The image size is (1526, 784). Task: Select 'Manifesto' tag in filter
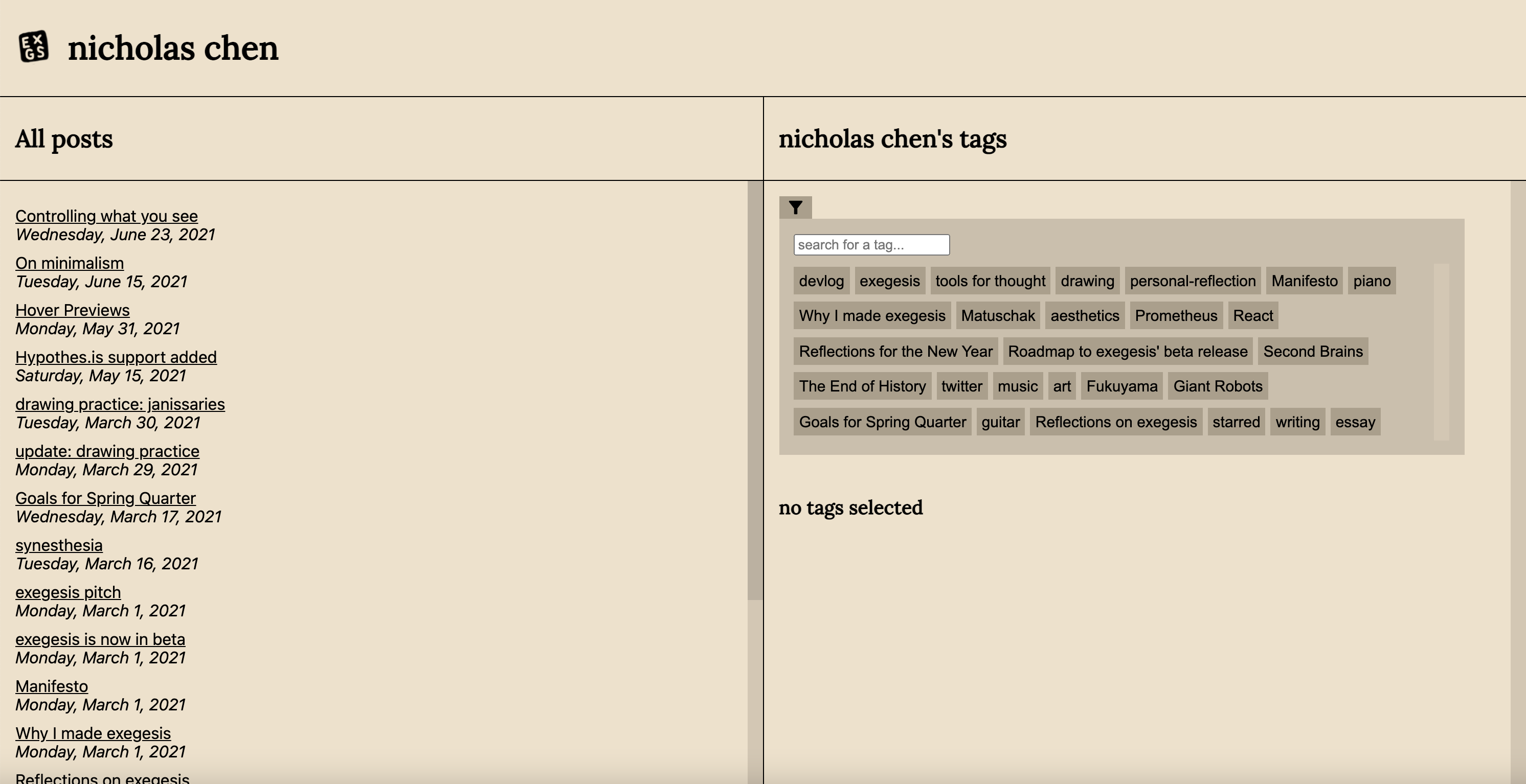[1305, 280]
